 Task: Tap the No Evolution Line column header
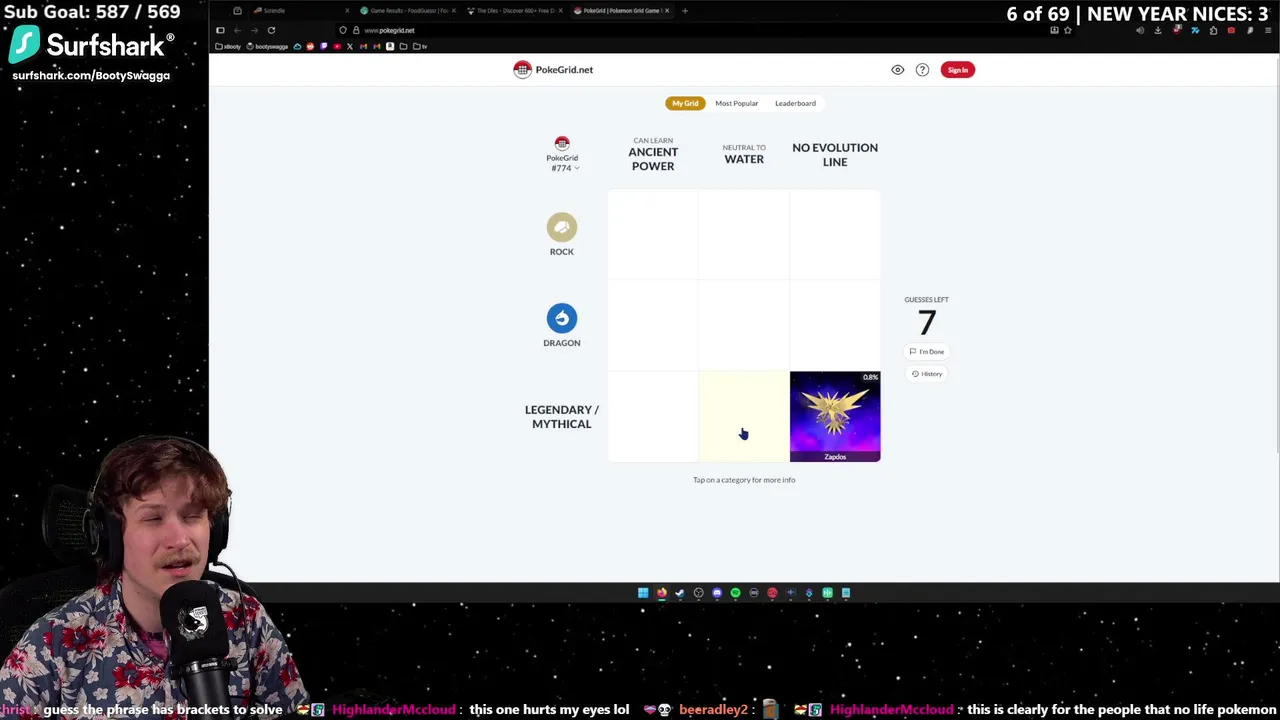pyautogui.click(x=835, y=154)
